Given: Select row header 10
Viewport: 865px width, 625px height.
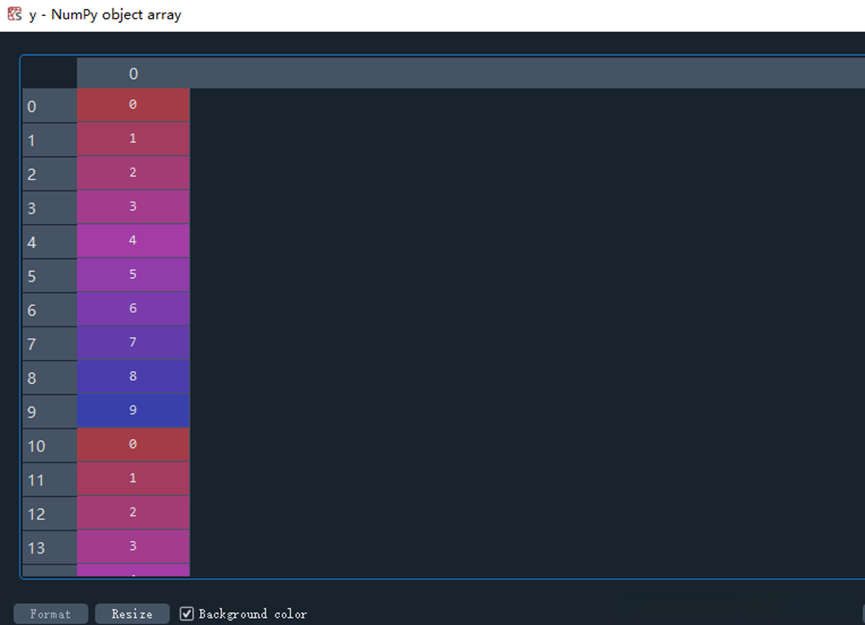Looking at the screenshot, I should pos(50,446).
